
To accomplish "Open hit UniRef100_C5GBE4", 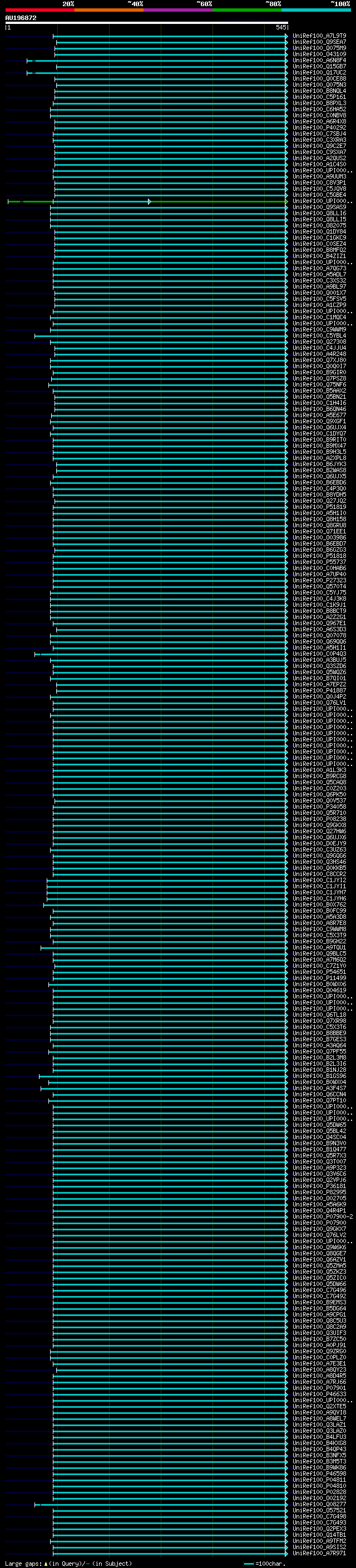I will point(319,195).
